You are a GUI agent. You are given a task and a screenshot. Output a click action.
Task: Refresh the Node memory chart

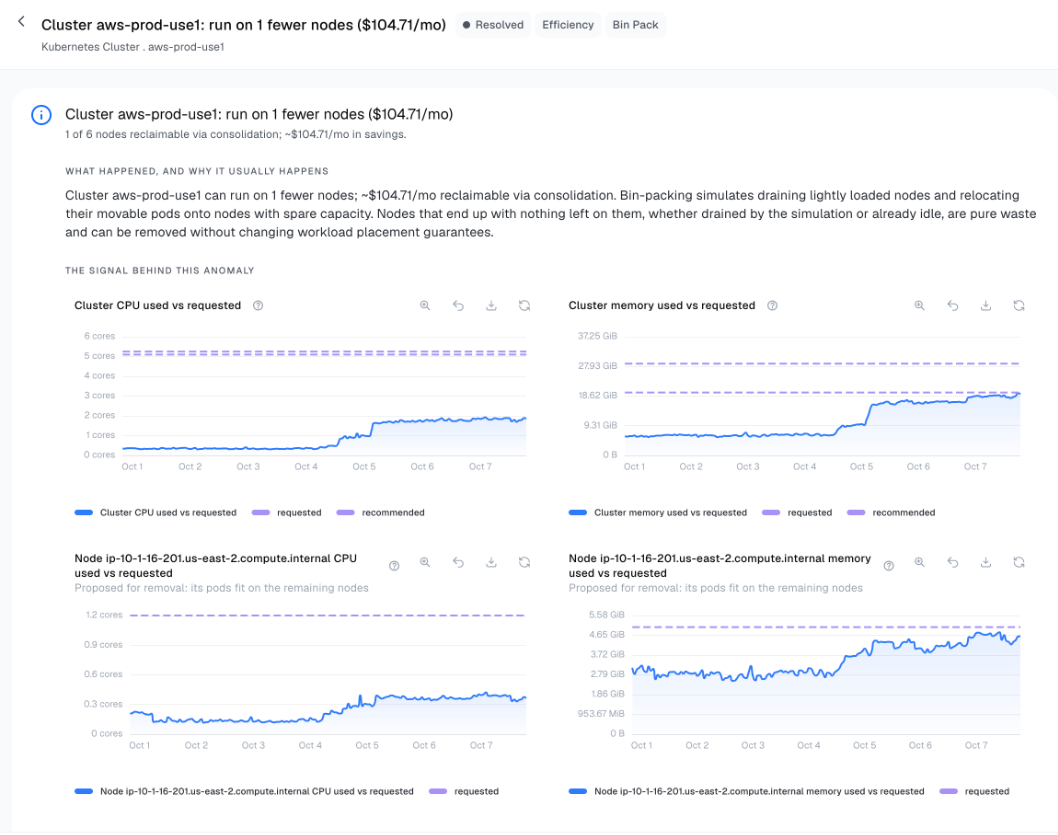(x=1019, y=562)
